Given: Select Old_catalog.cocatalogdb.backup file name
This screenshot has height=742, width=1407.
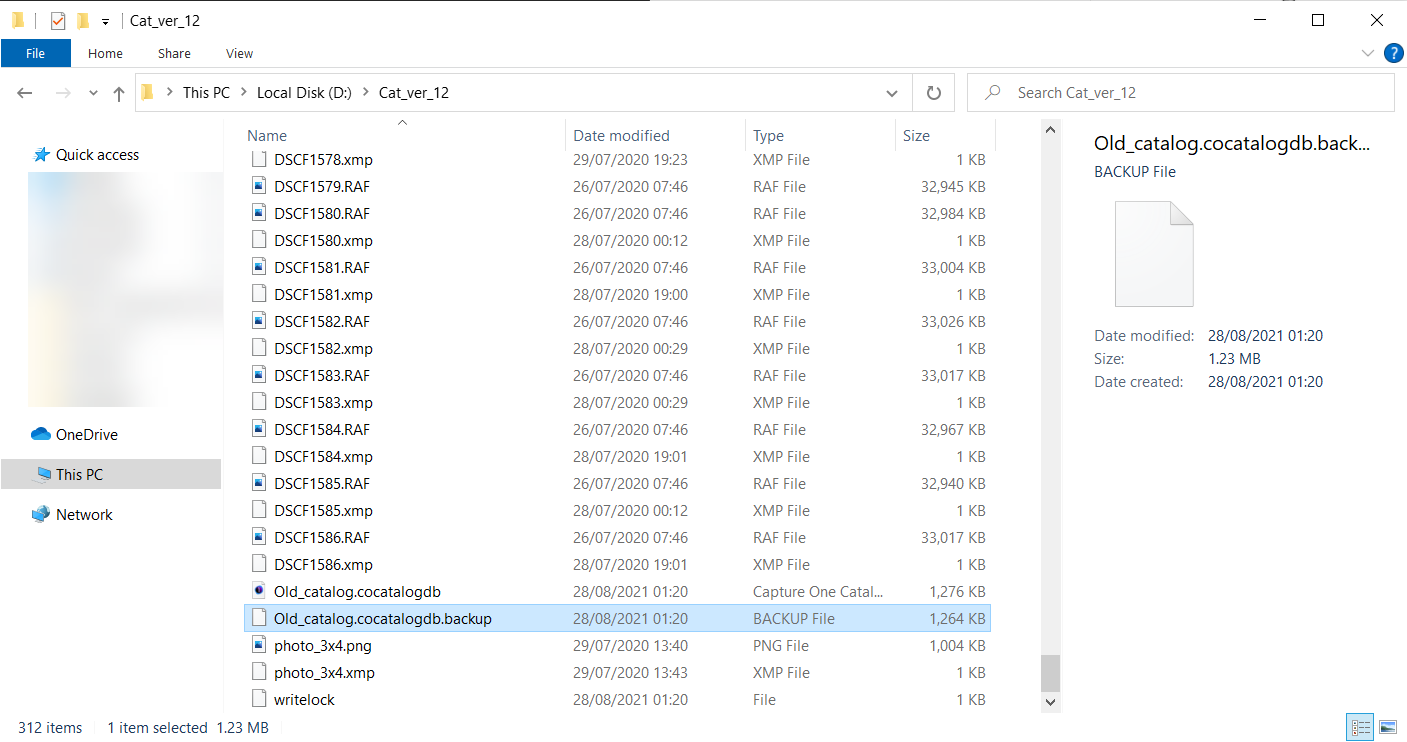Looking at the screenshot, I should click(383, 618).
